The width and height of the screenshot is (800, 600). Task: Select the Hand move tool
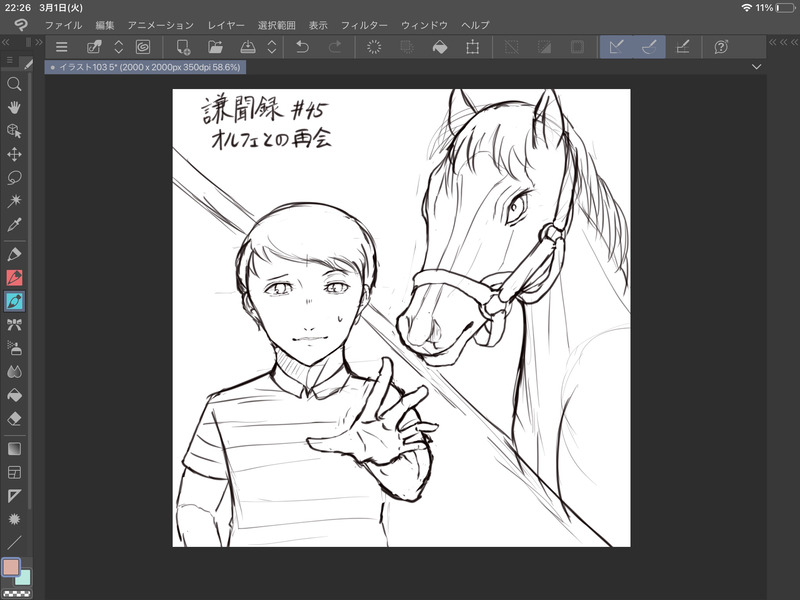pyautogui.click(x=14, y=107)
